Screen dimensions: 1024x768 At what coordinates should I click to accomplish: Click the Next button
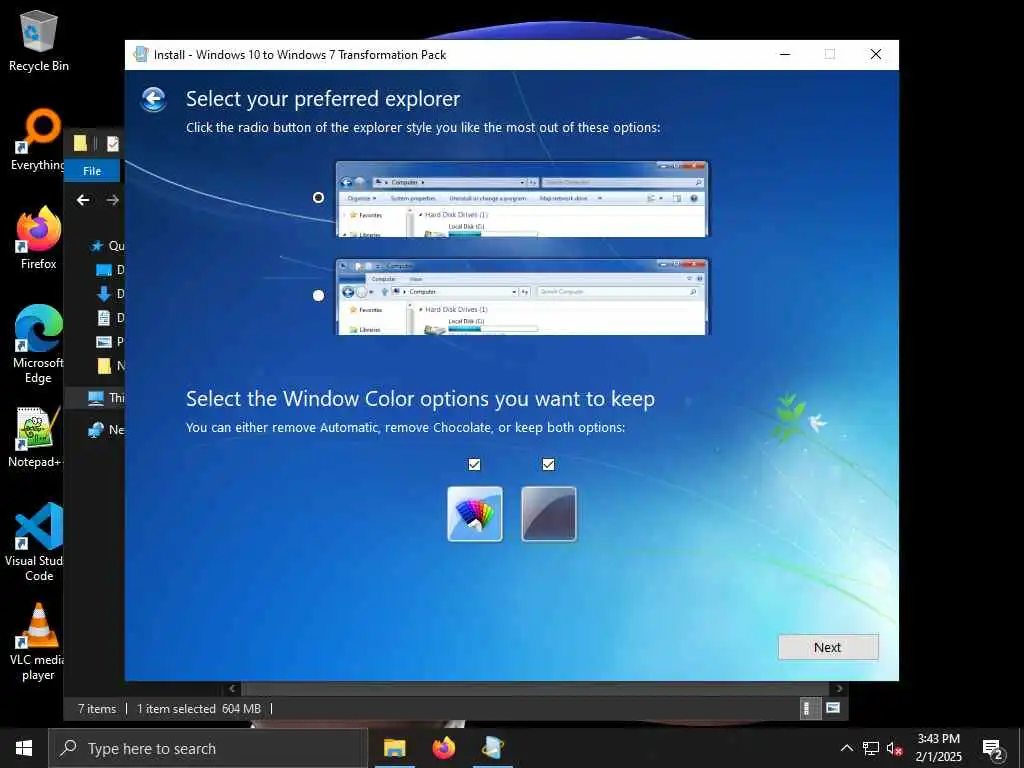click(828, 647)
